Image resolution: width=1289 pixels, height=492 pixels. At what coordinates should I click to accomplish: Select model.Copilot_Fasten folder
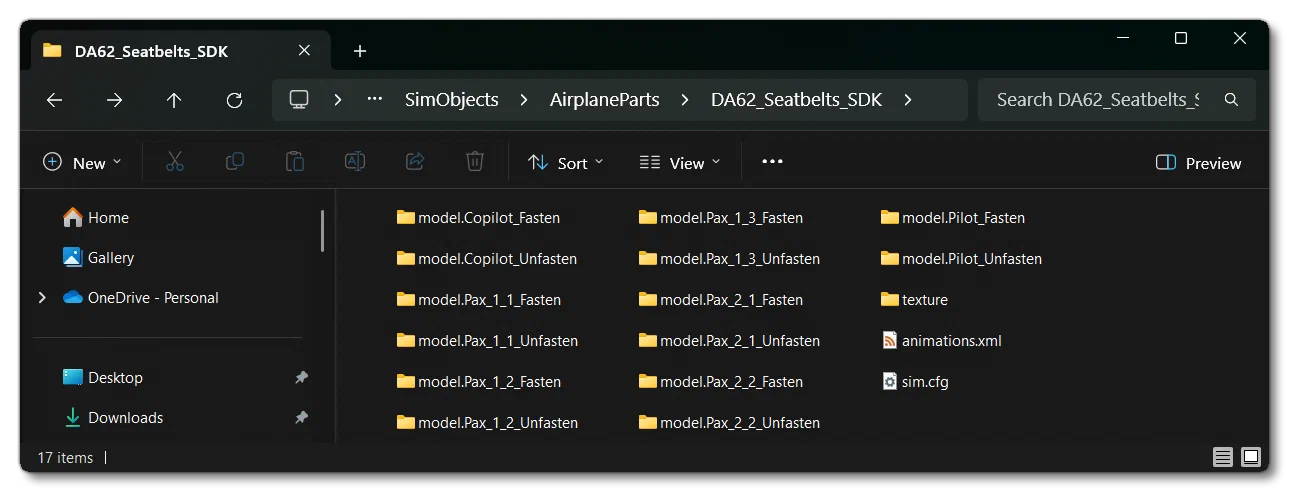click(478, 218)
